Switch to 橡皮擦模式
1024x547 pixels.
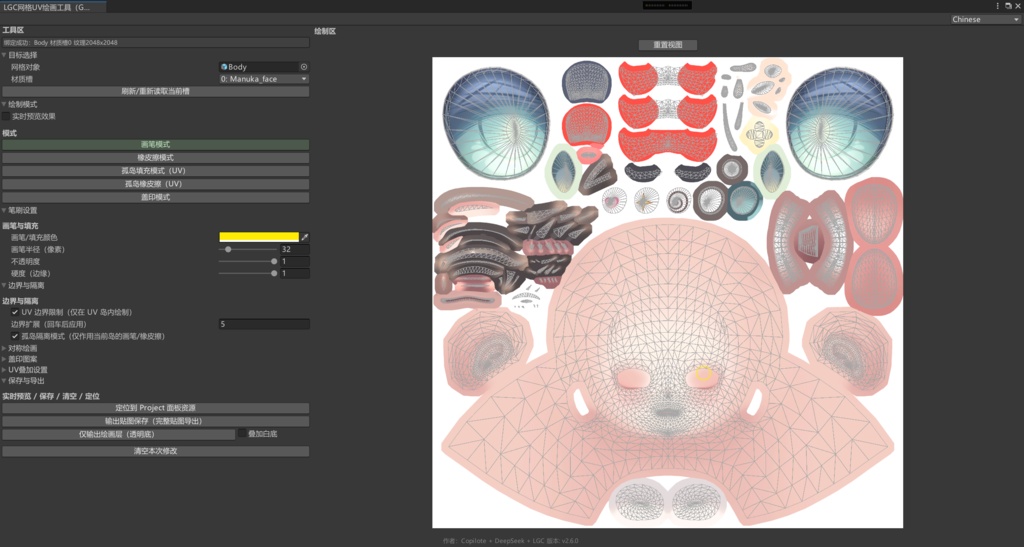(155, 157)
